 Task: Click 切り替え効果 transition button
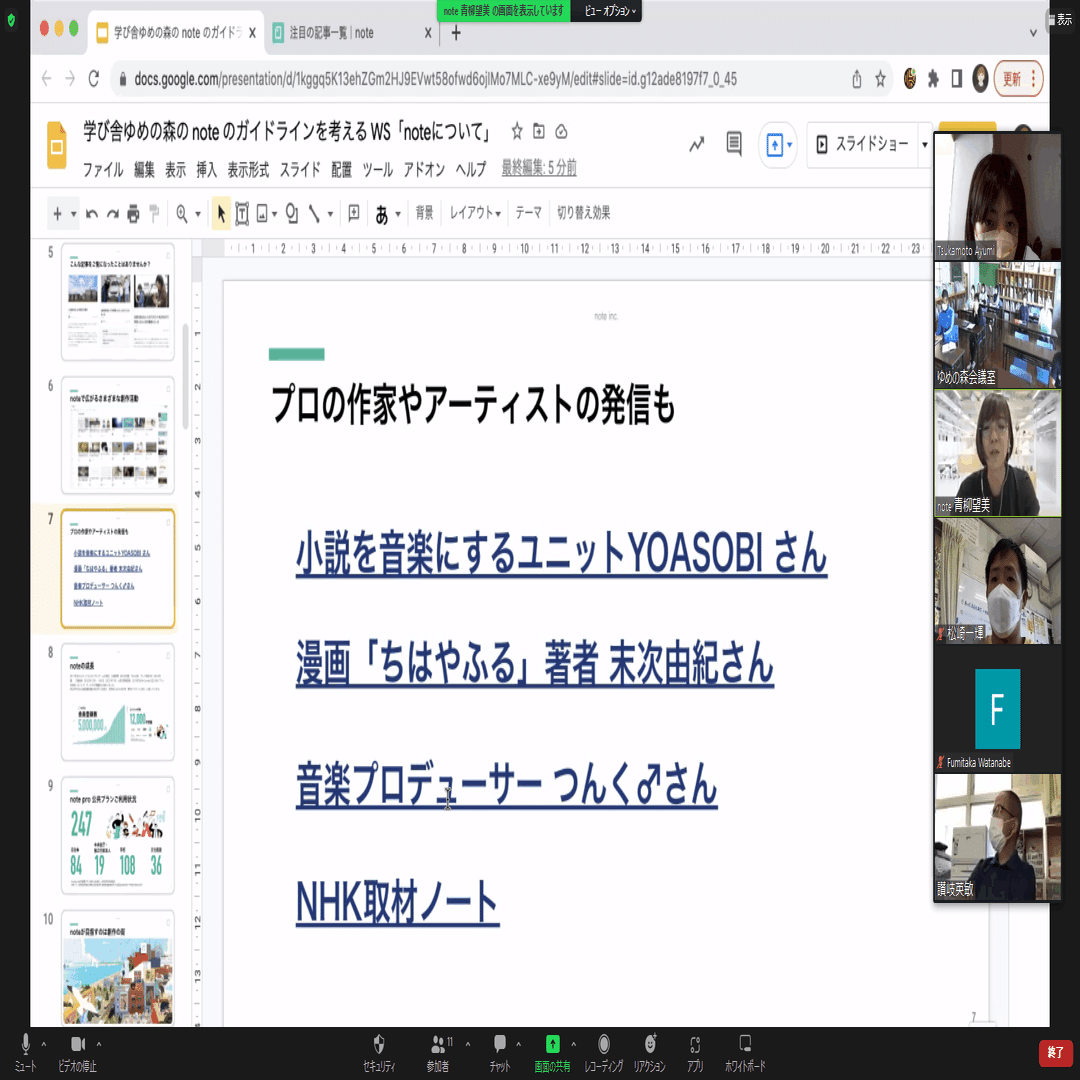(583, 213)
